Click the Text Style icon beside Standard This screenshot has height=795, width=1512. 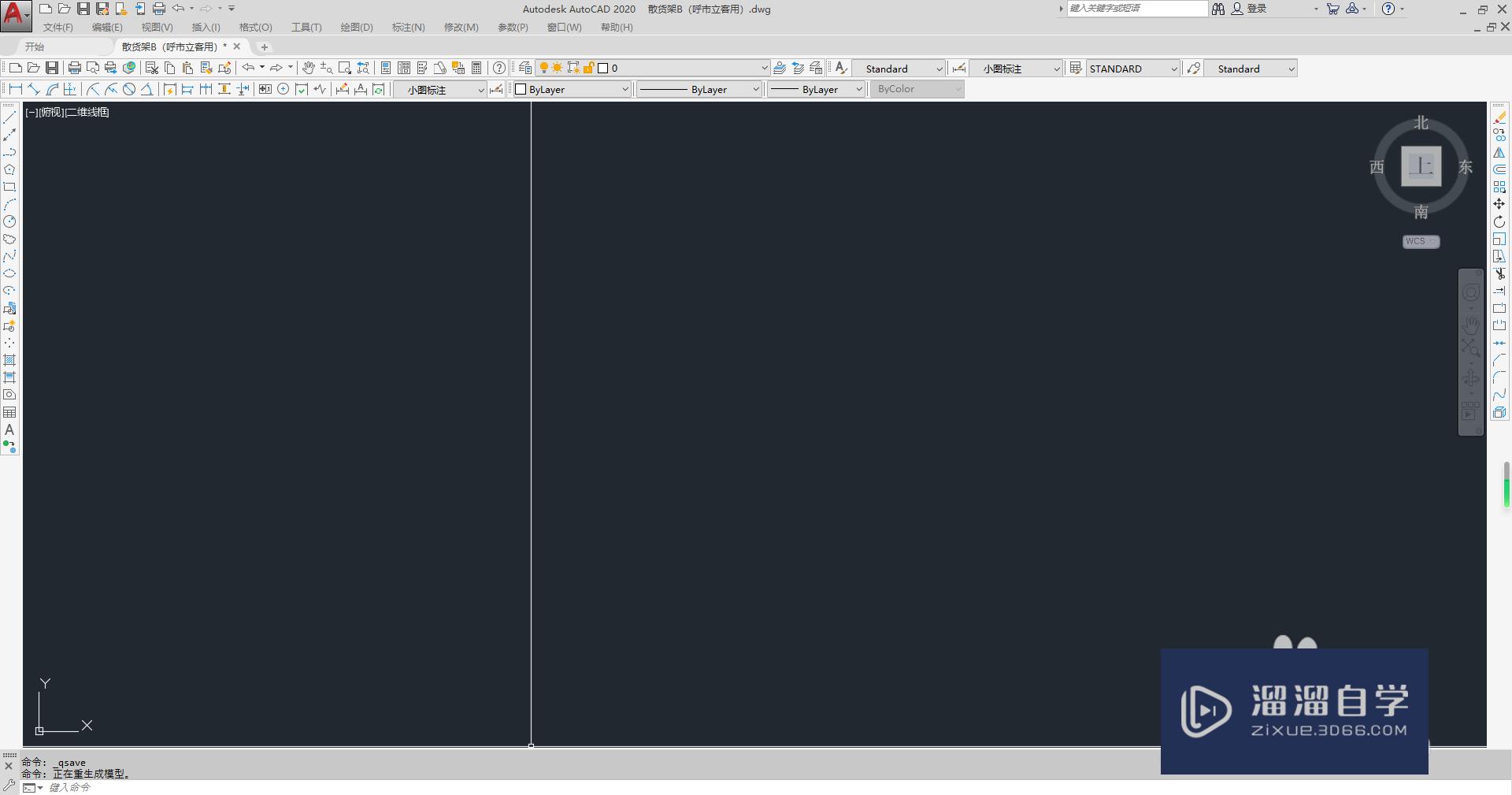(x=841, y=68)
